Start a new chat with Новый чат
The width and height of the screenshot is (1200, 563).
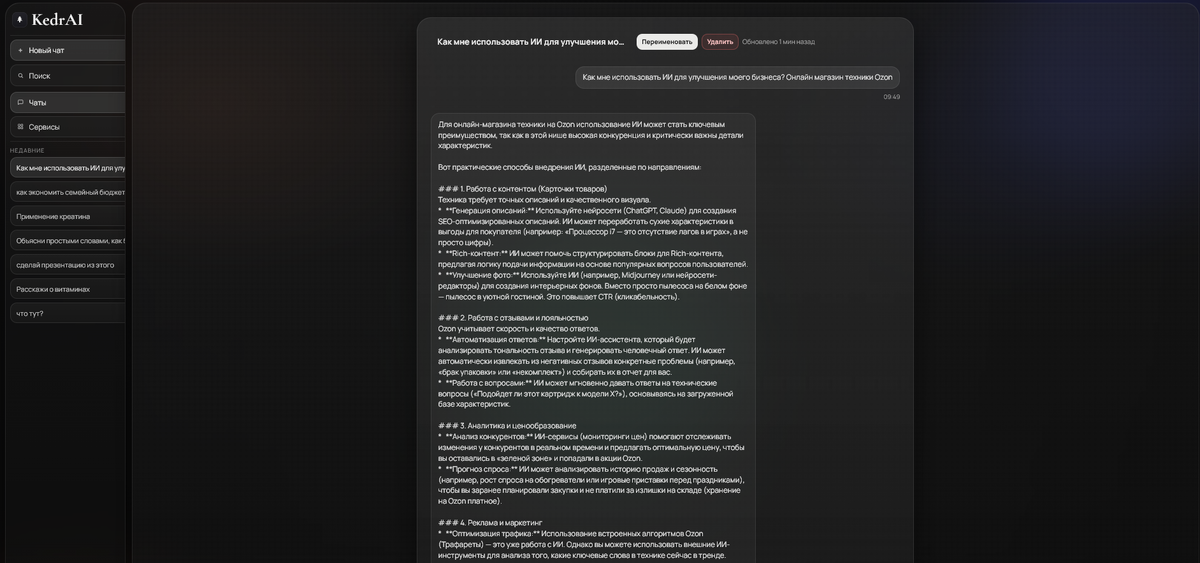tap(68, 50)
